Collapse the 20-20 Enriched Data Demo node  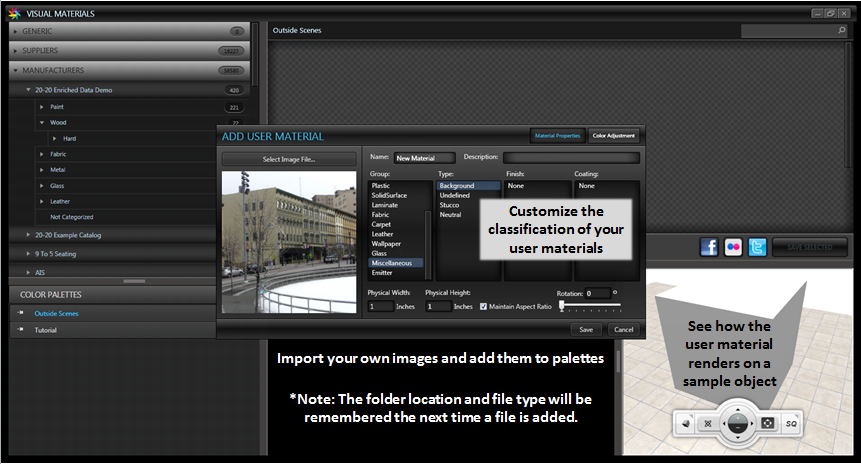click(29, 90)
